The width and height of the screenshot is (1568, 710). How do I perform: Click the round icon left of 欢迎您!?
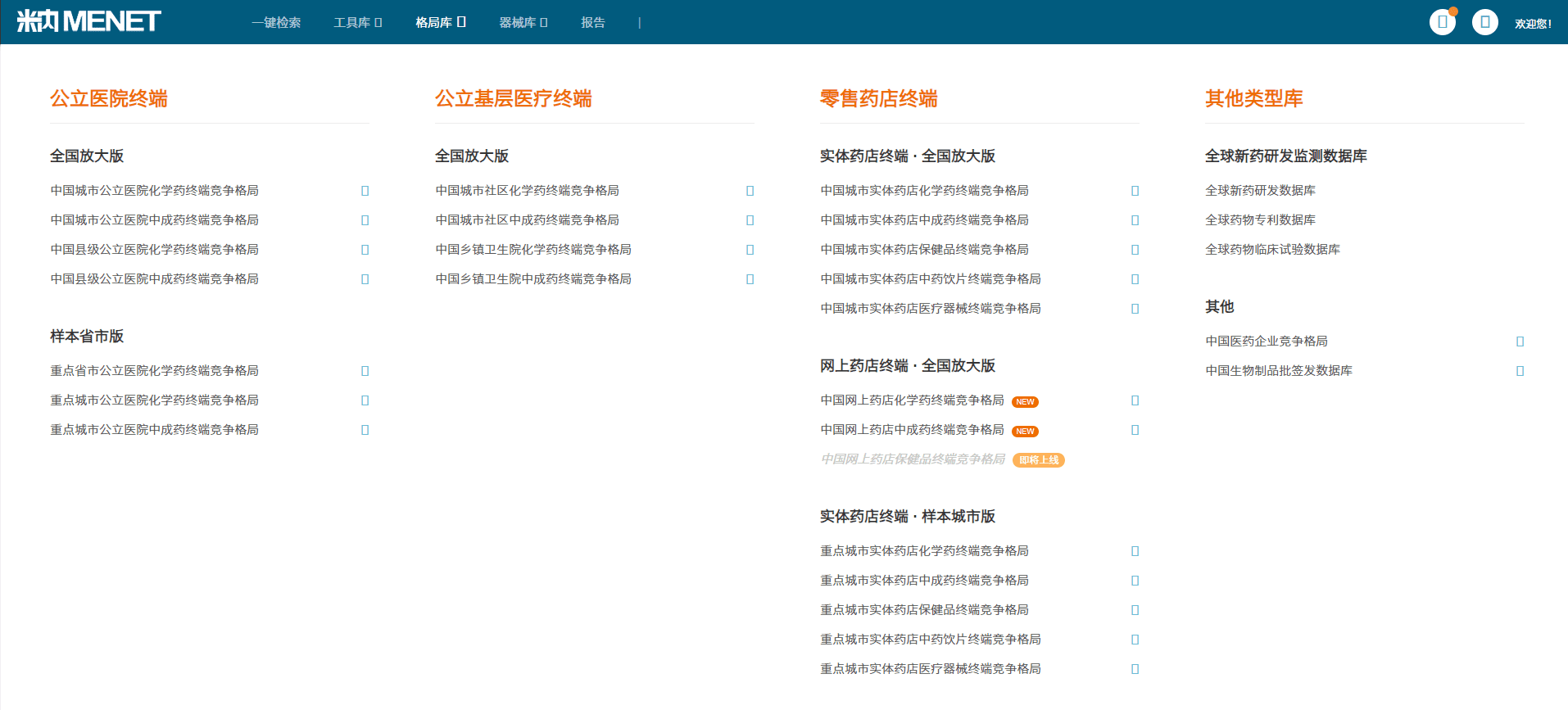tap(1485, 22)
